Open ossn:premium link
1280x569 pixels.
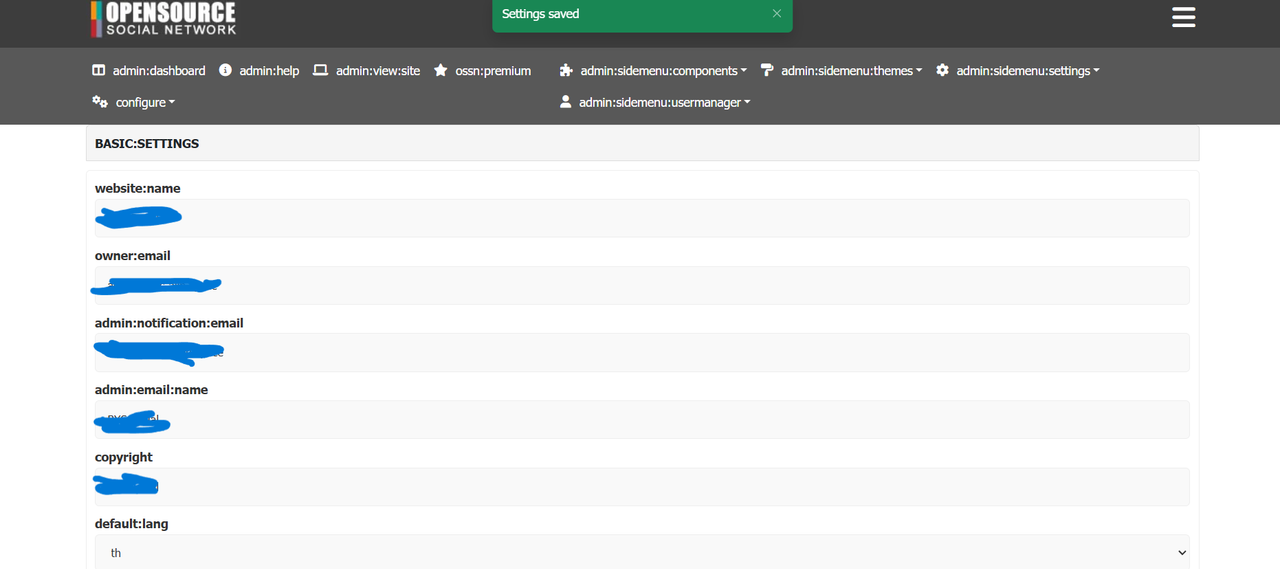493,71
